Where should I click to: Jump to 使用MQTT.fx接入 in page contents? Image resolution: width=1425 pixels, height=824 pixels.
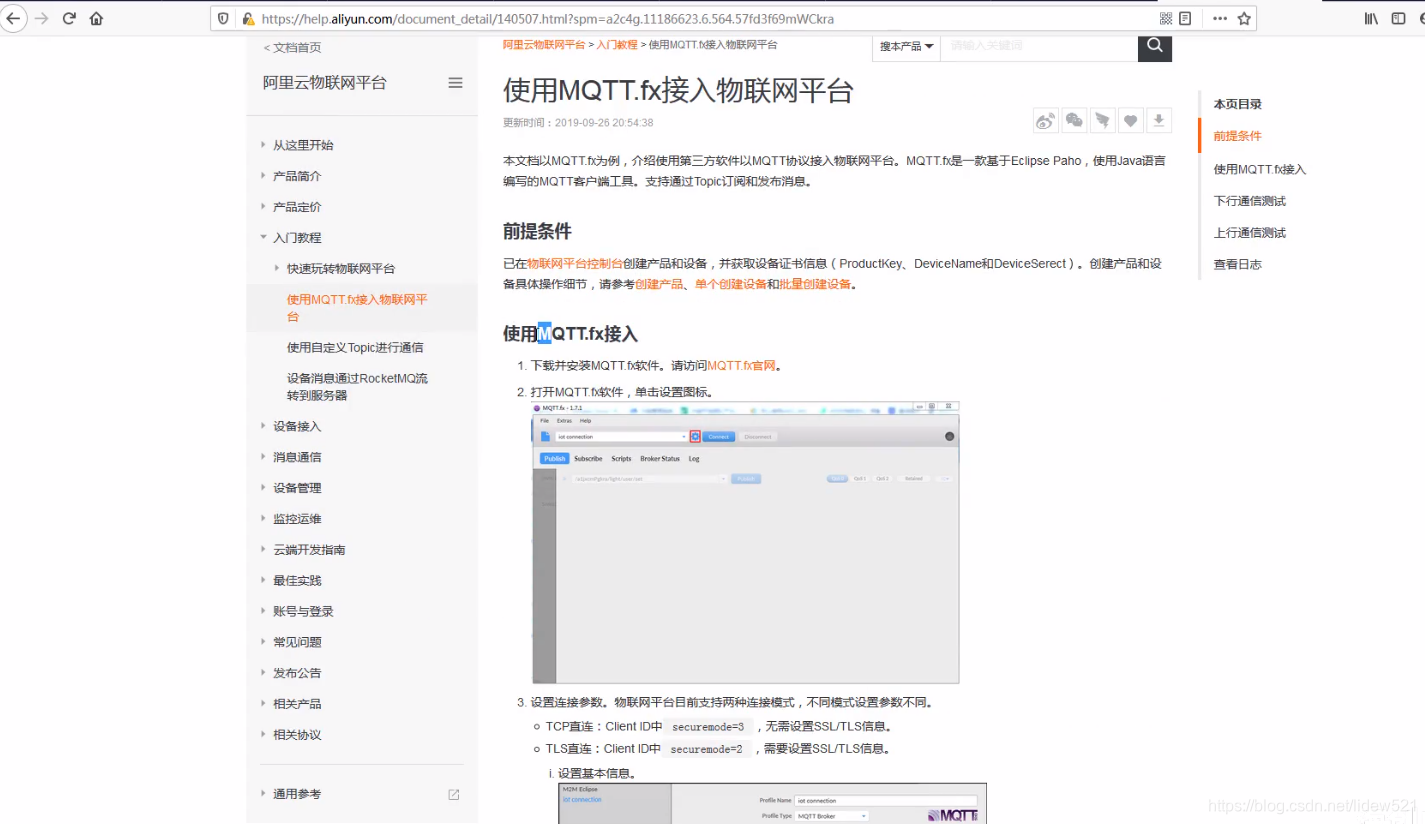(1260, 169)
